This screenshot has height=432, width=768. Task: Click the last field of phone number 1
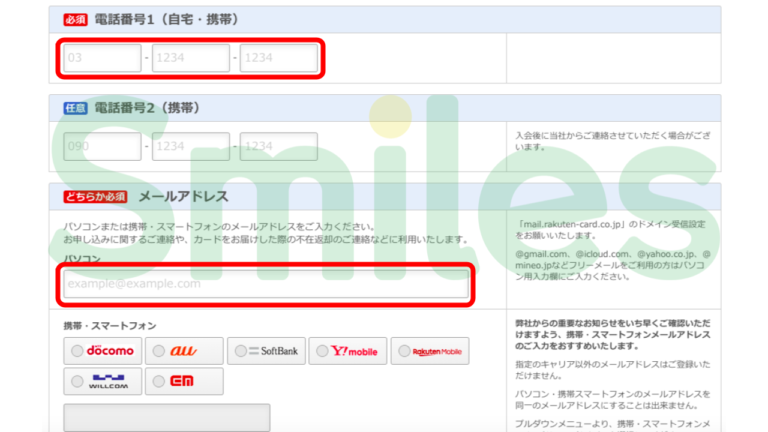pos(279,58)
